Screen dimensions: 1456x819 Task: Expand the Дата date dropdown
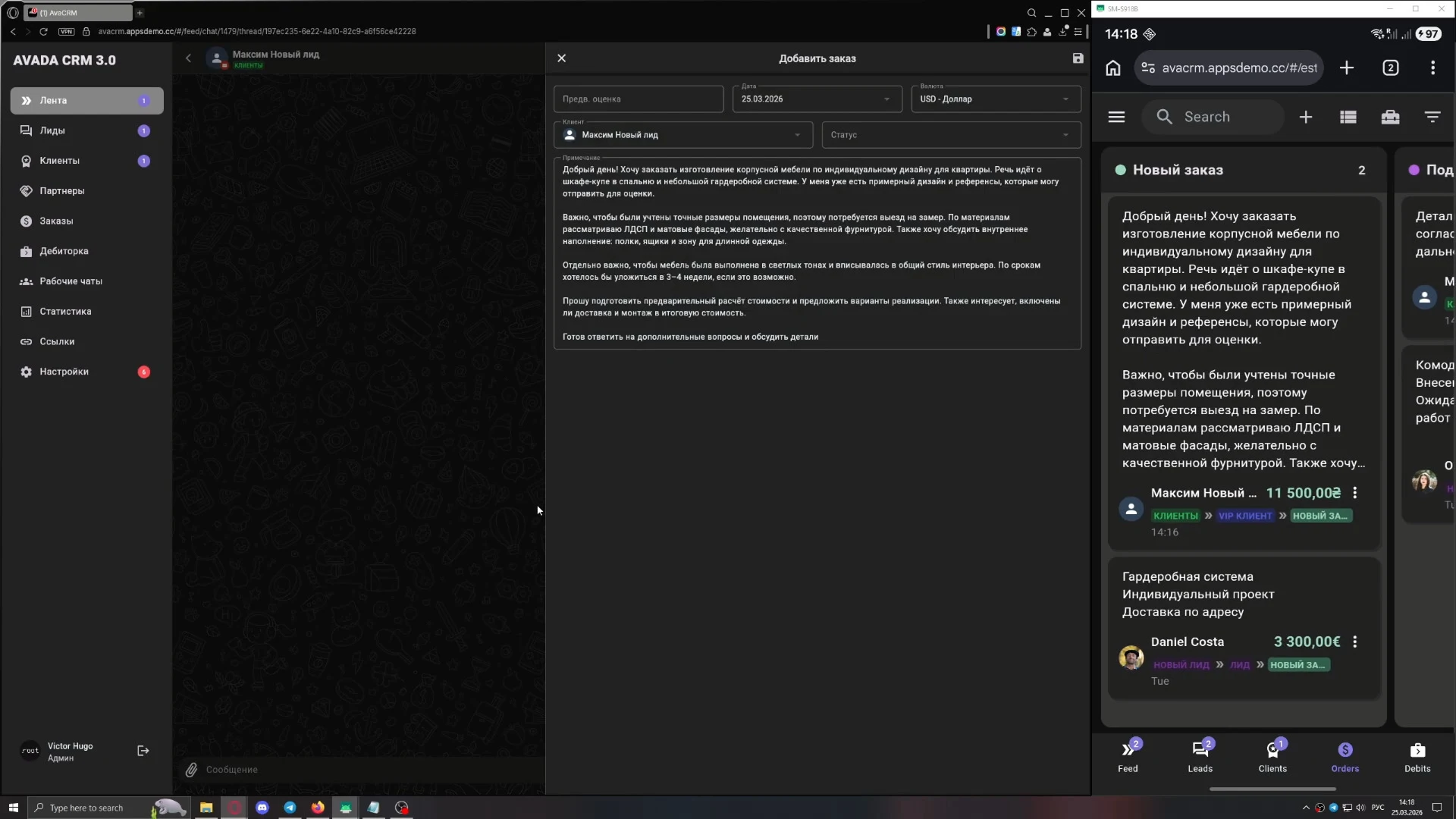[886, 99]
